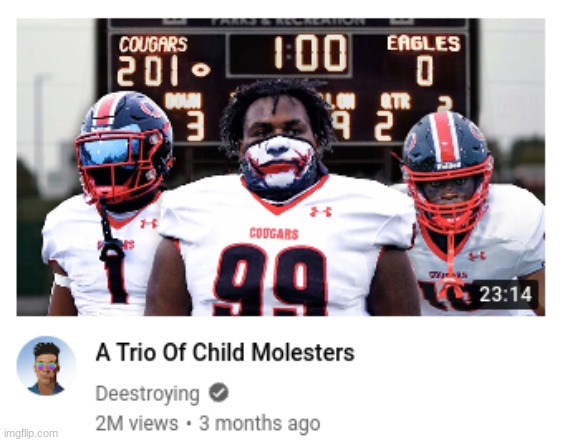Click the left player's blue visor helmet
565x442 pixels.
coord(124,144)
